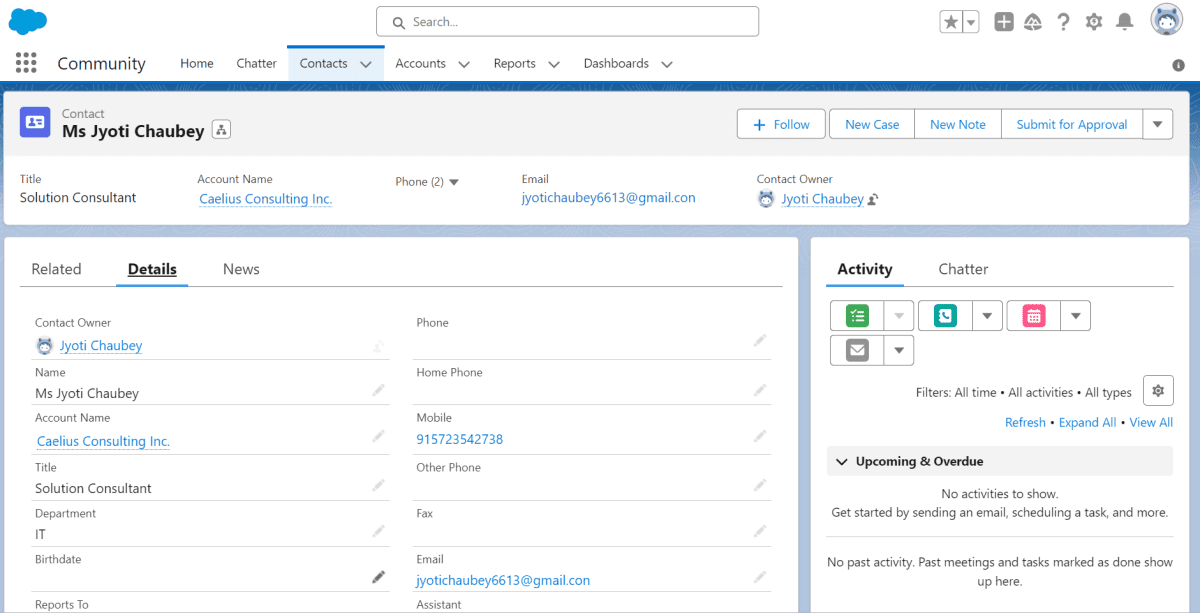Viewport: 1200px width, 613px height.
Task: Edit the Phone field pencil icon
Action: 760,341
